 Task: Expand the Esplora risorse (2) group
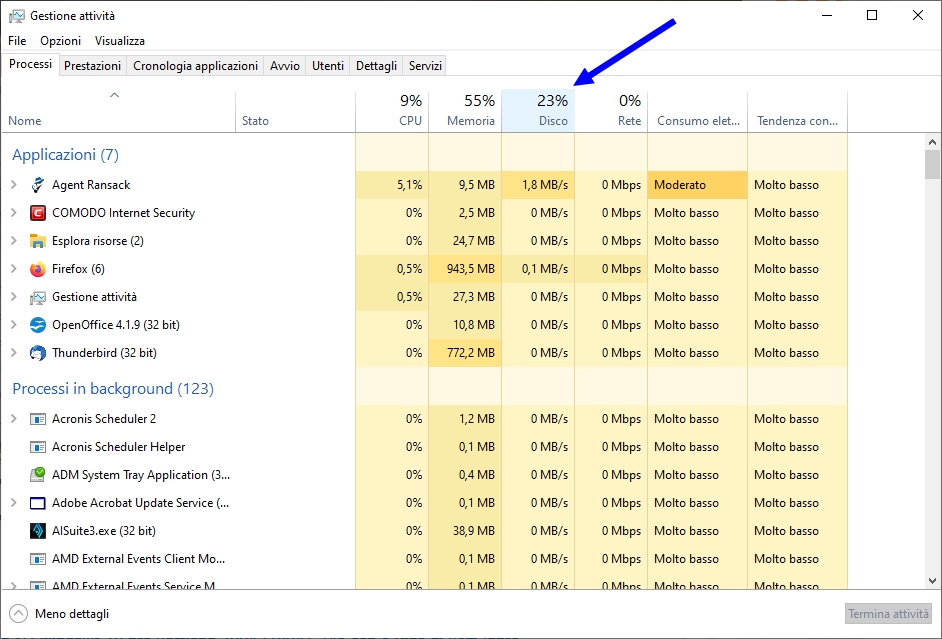(14, 241)
